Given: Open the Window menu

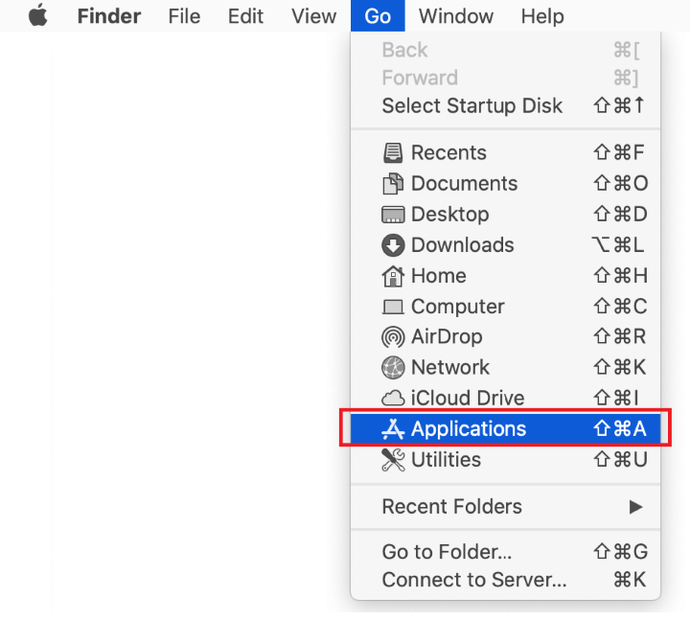Looking at the screenshot, I should (456, 16).
